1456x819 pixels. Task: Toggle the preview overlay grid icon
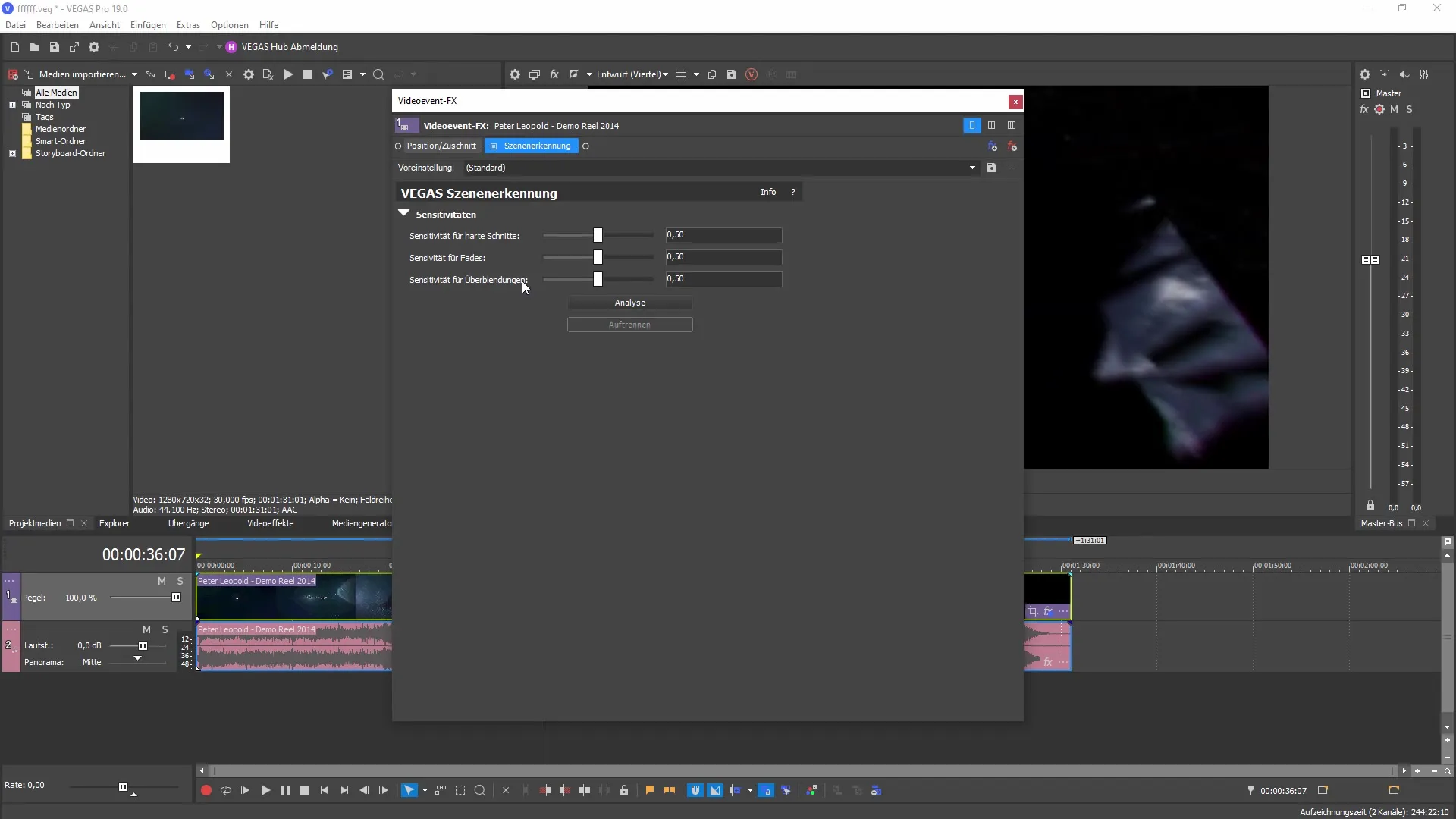coord(681,74)
